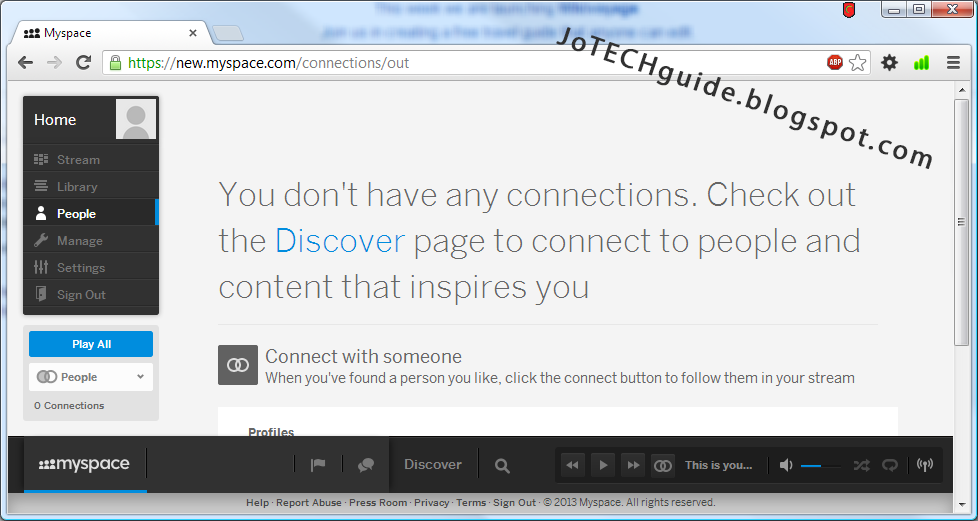Open the Help footer link

coord(257,502)
